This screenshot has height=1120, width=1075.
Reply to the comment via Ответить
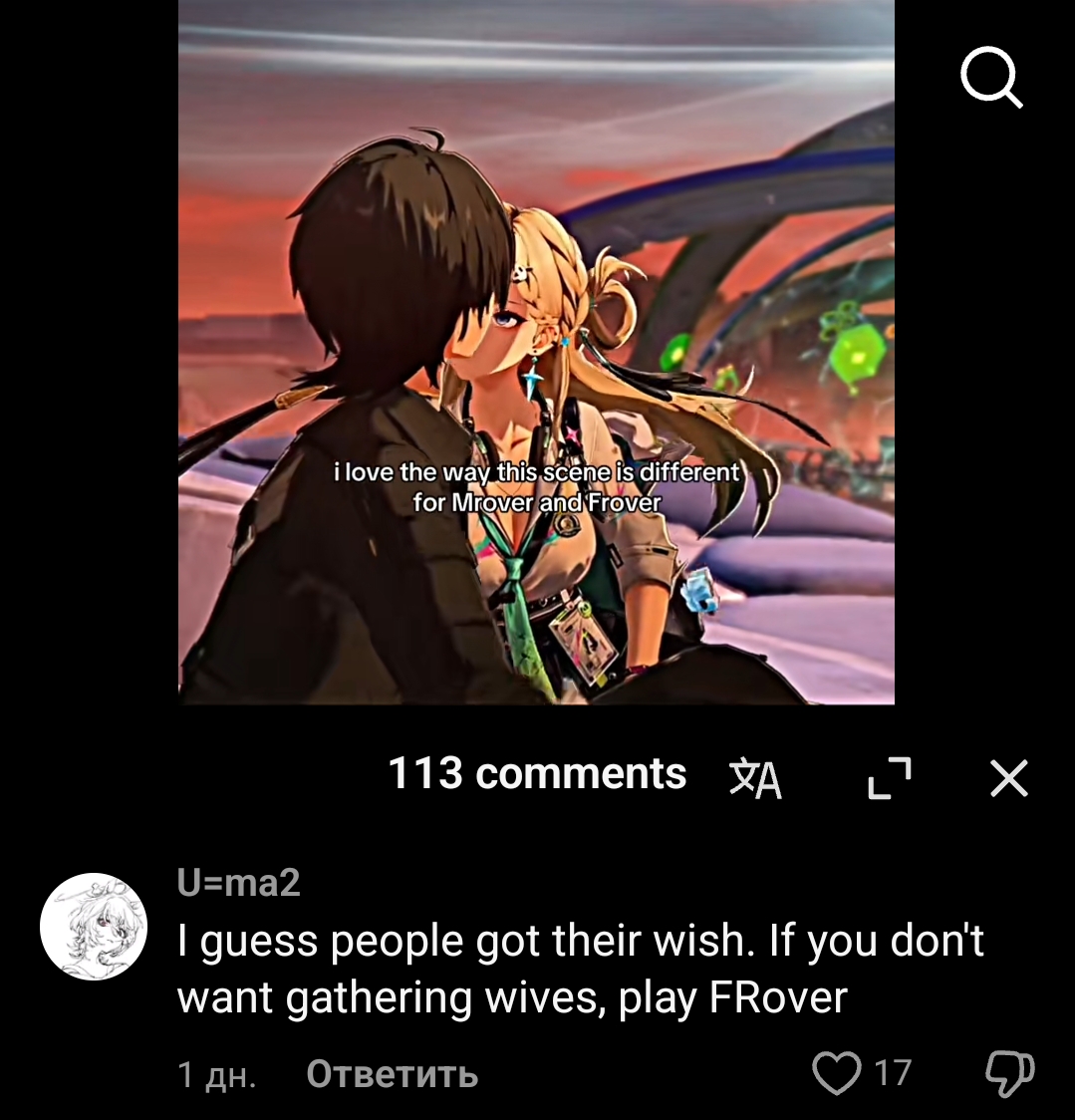(393, 1073)
